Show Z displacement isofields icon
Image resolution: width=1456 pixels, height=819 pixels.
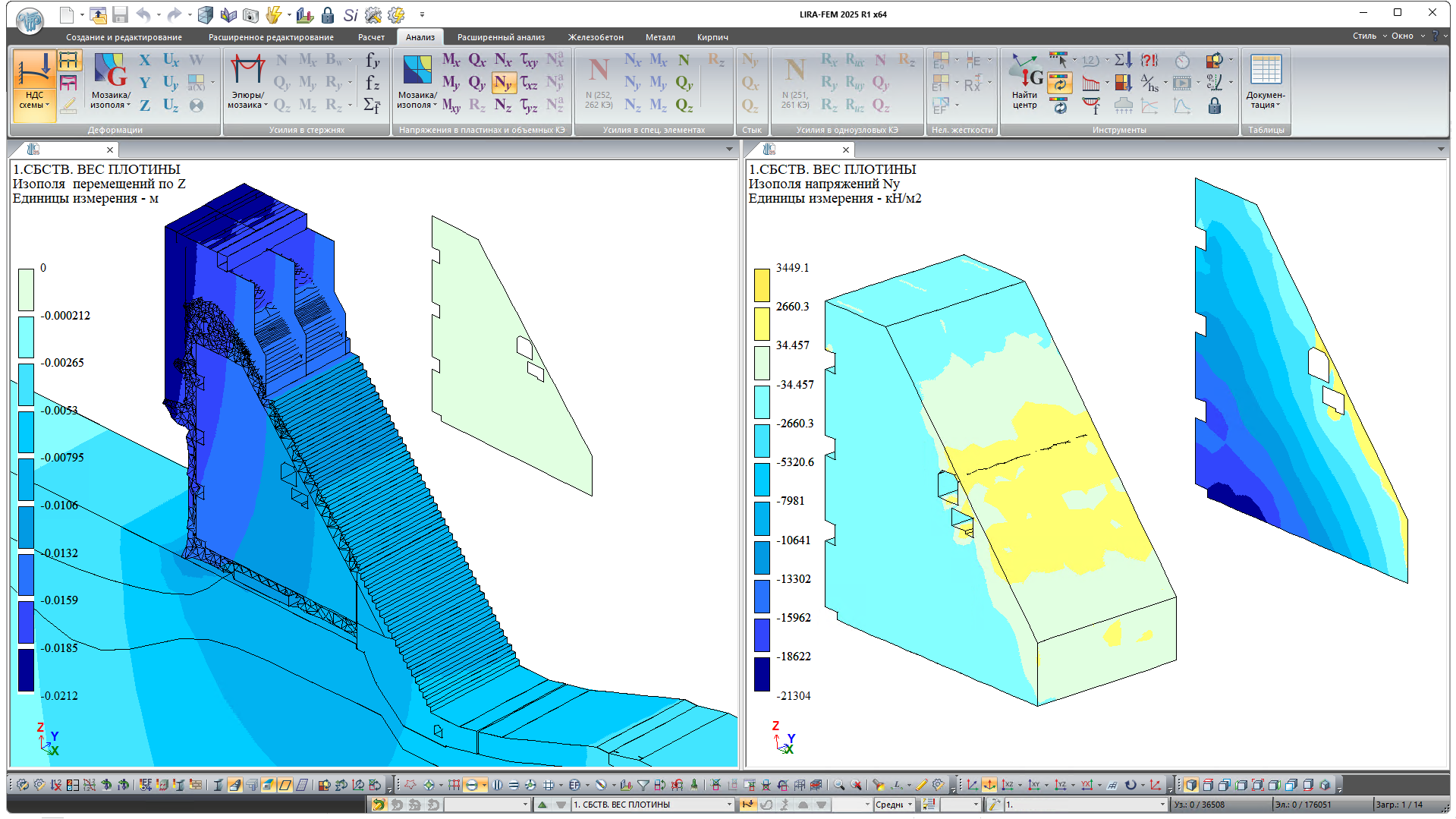click(145, 106)
